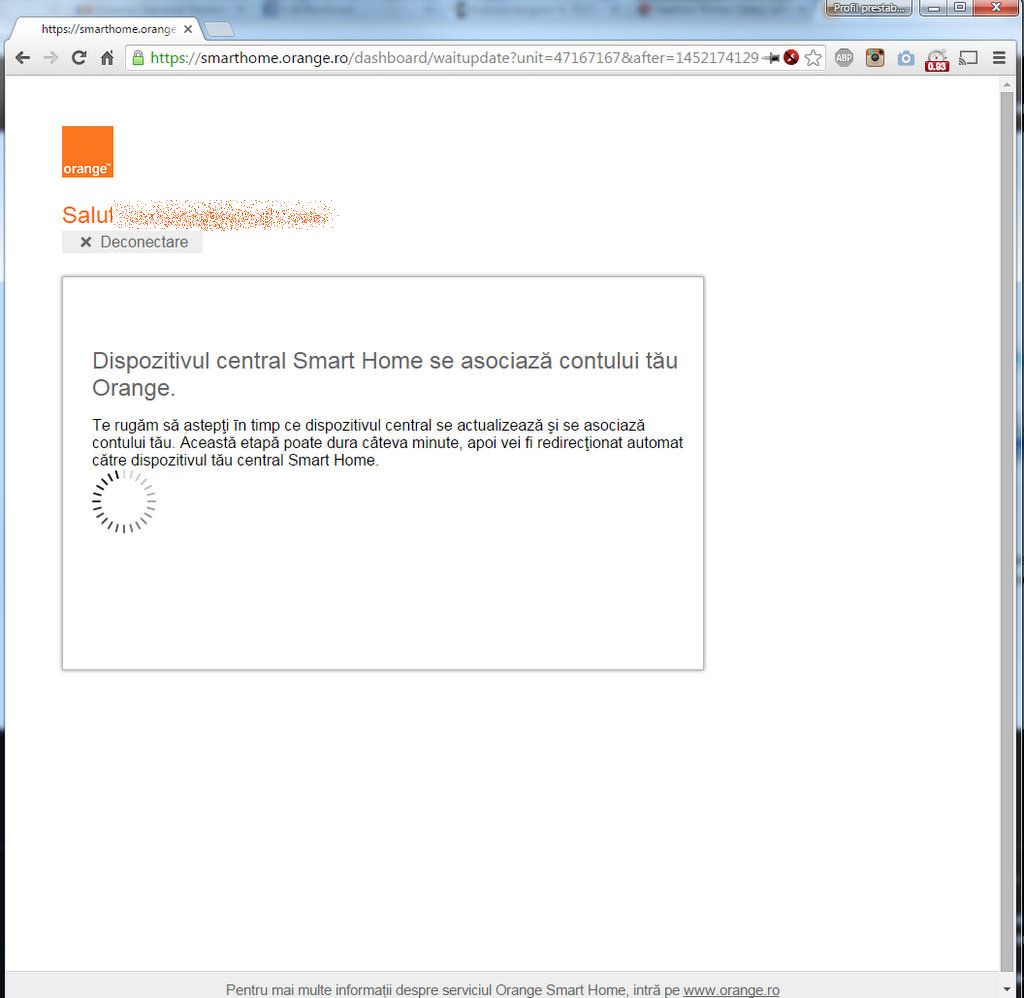Open the Adblock Plus extension

click(844, 58)
